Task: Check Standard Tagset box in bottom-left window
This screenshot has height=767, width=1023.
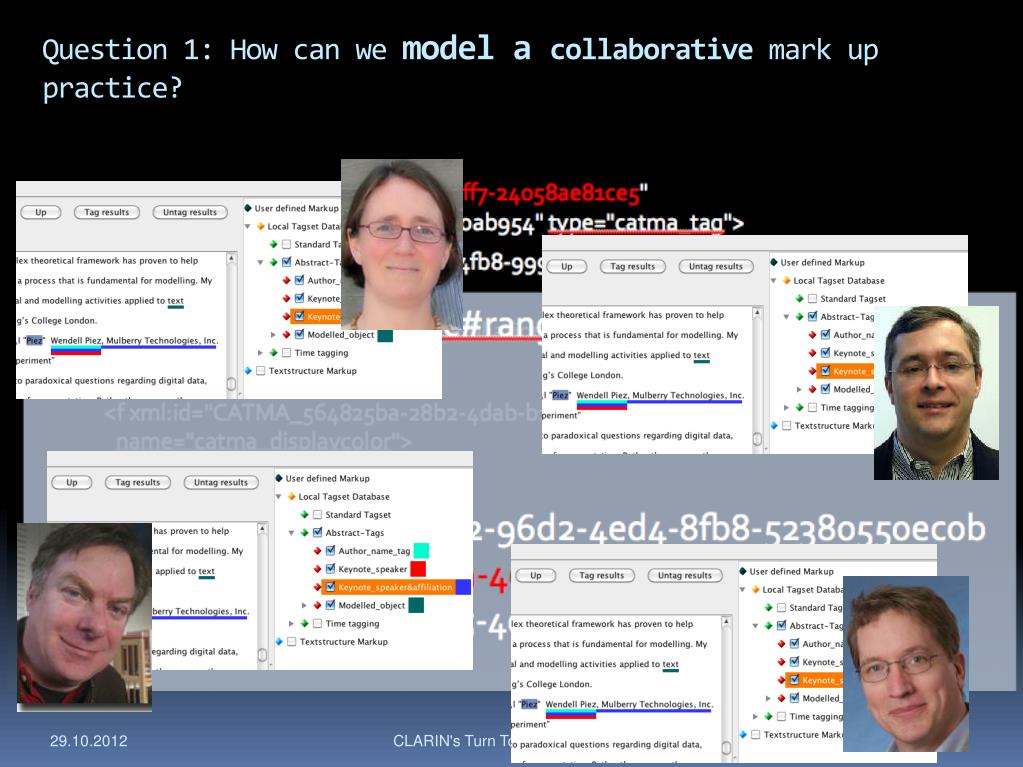Action: (x=318, y=515)
